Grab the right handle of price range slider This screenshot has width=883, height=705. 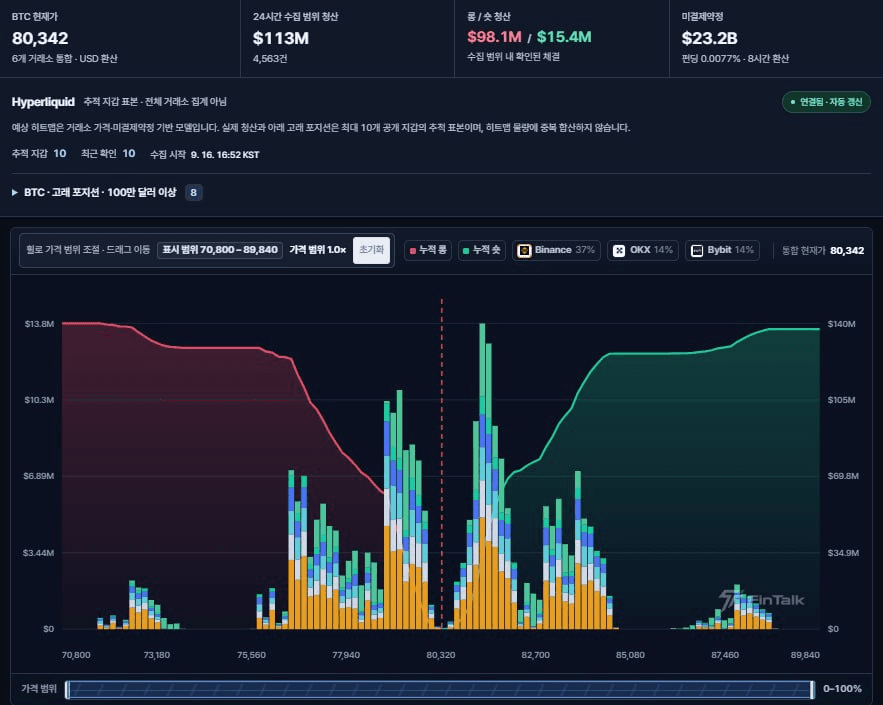click(x=813, y=690)
